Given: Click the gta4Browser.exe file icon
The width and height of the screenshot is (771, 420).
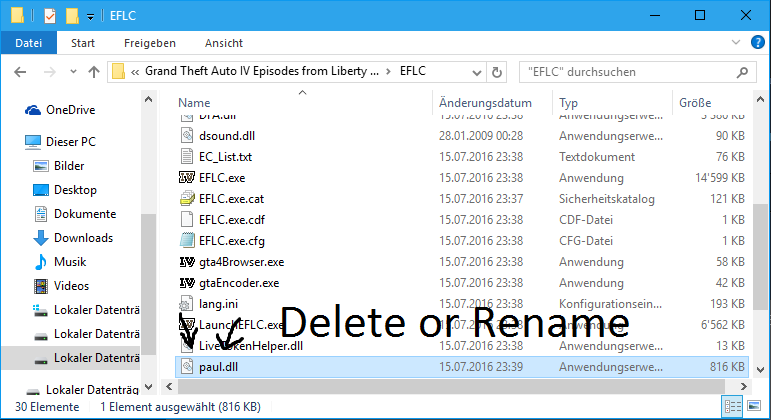Looking at the screenshot, I should [x=186, y=262].
